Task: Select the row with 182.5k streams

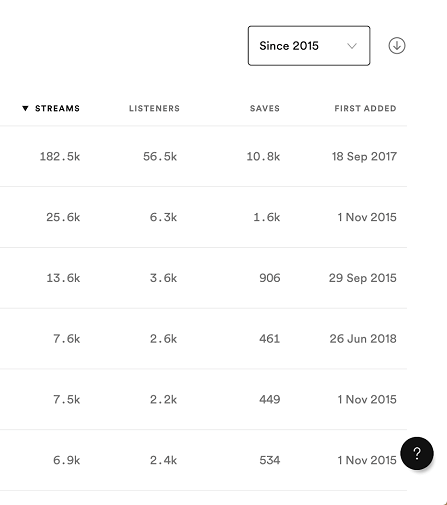Action: pos(203,156)
